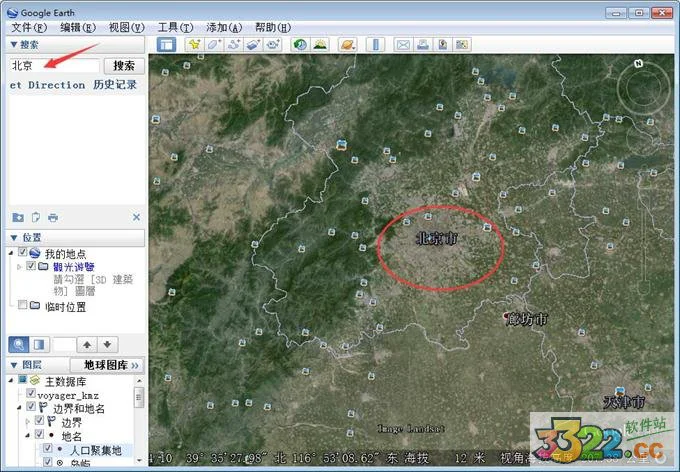Screen dimensions: 680x472
Task: Switch planets using the Saturn icon
Action: tap(348, 45)
